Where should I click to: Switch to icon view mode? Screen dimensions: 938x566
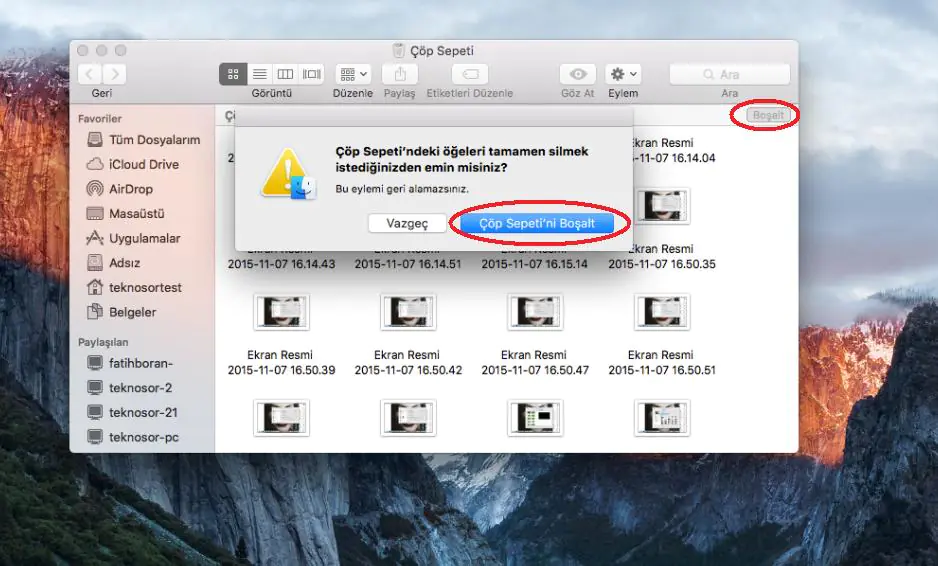233,74
